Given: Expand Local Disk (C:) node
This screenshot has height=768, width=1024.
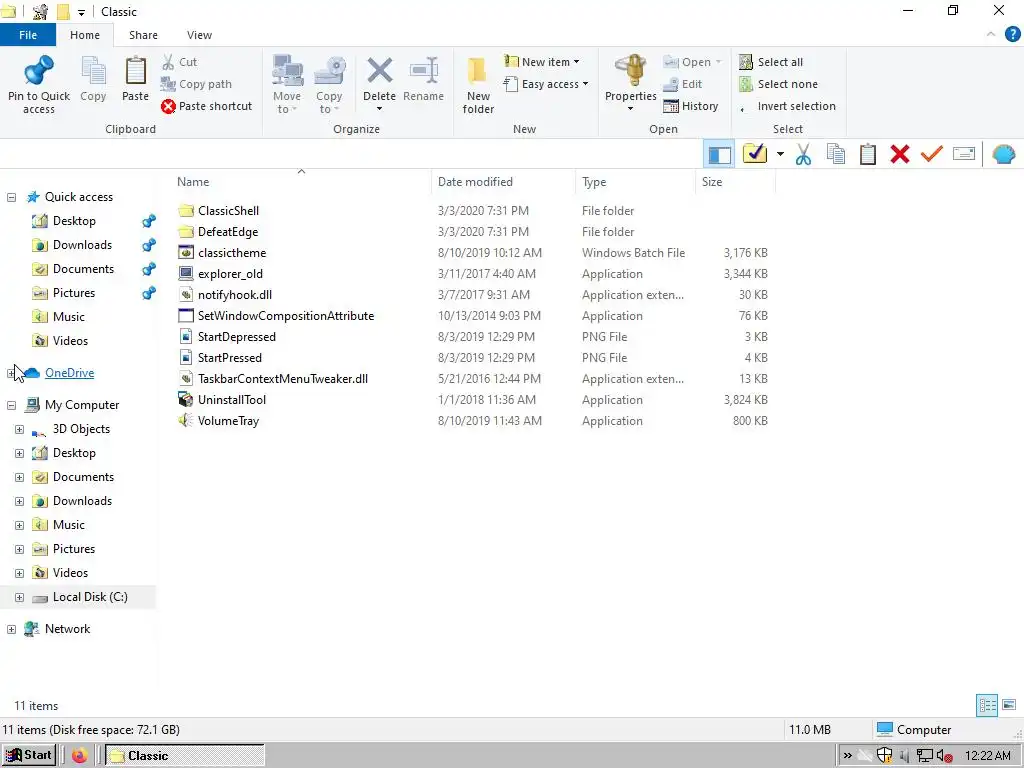Looking at the screenshot, I should pyautogui.click(x=20, y=598).
